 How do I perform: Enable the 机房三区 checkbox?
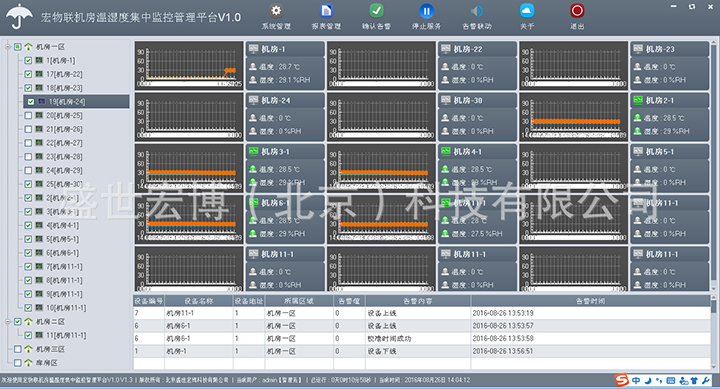pos(17,350)
